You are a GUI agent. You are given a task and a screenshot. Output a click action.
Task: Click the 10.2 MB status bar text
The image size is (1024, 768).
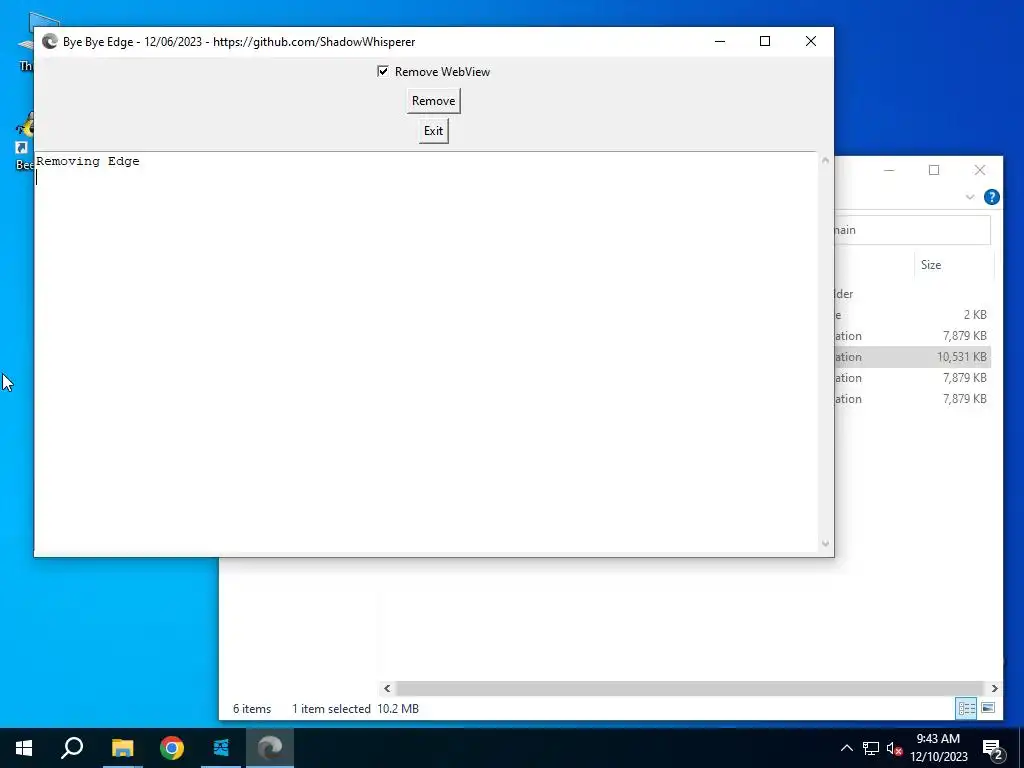(x=398, y=709)
